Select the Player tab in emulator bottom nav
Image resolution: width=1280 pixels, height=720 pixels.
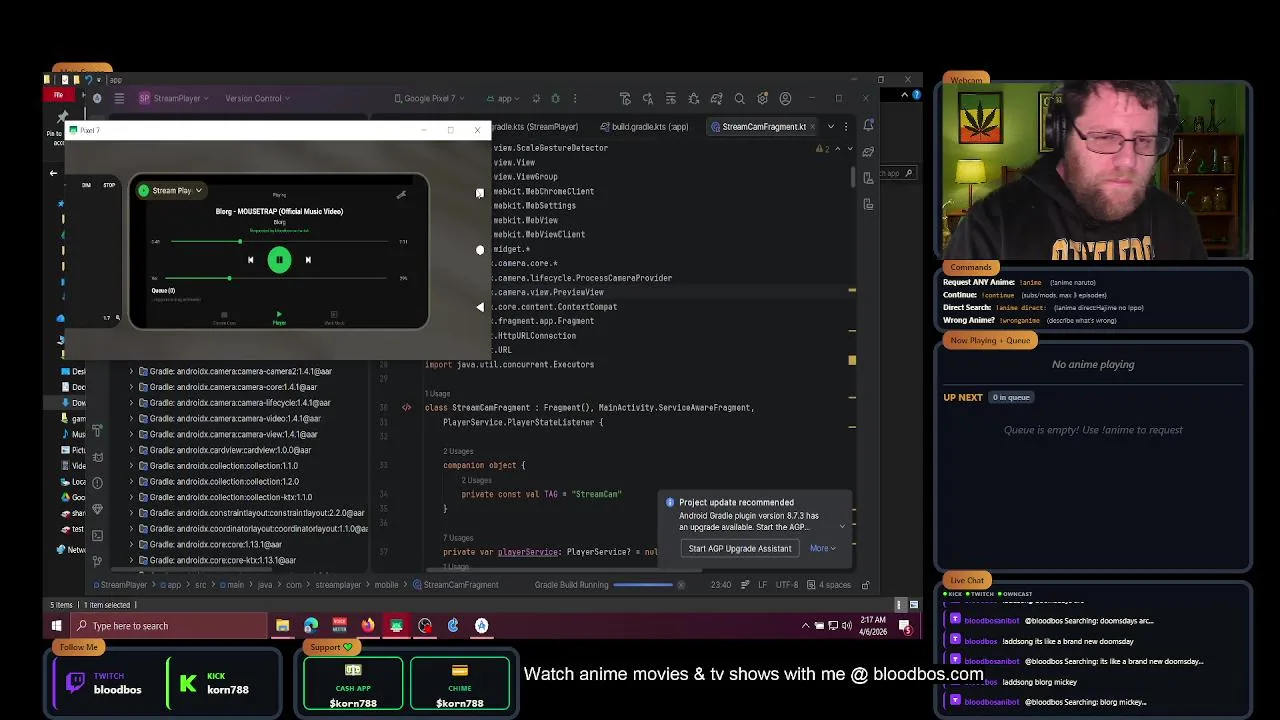click(x=279, y=318)
